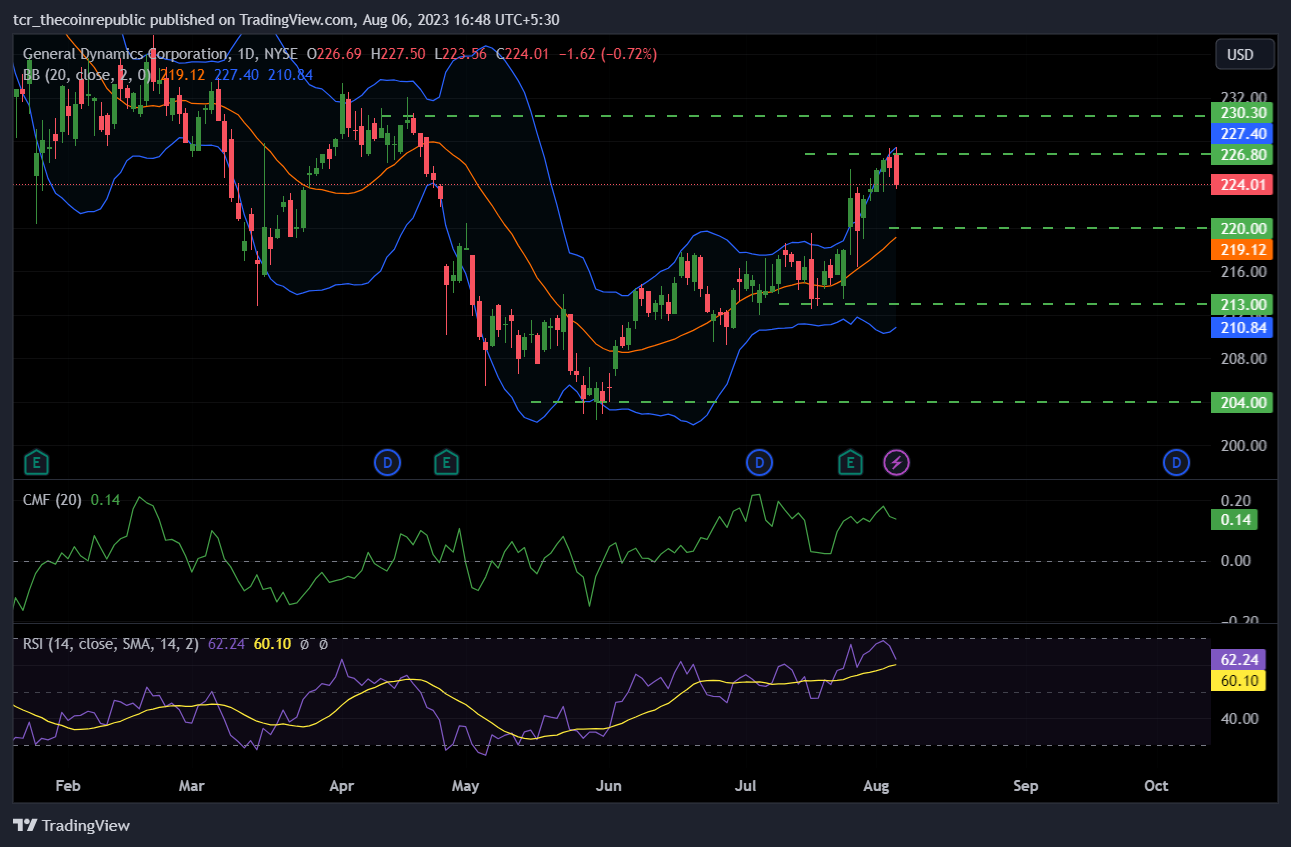Click the 208.00 price scale value

click(x=1246, y=358)
